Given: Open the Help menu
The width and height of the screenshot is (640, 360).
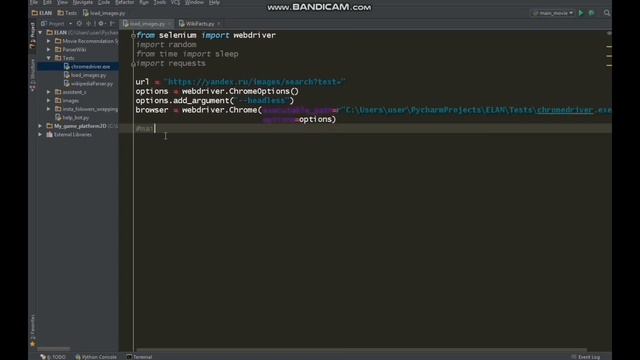Looking at the screenshot, I should (214, 2).
